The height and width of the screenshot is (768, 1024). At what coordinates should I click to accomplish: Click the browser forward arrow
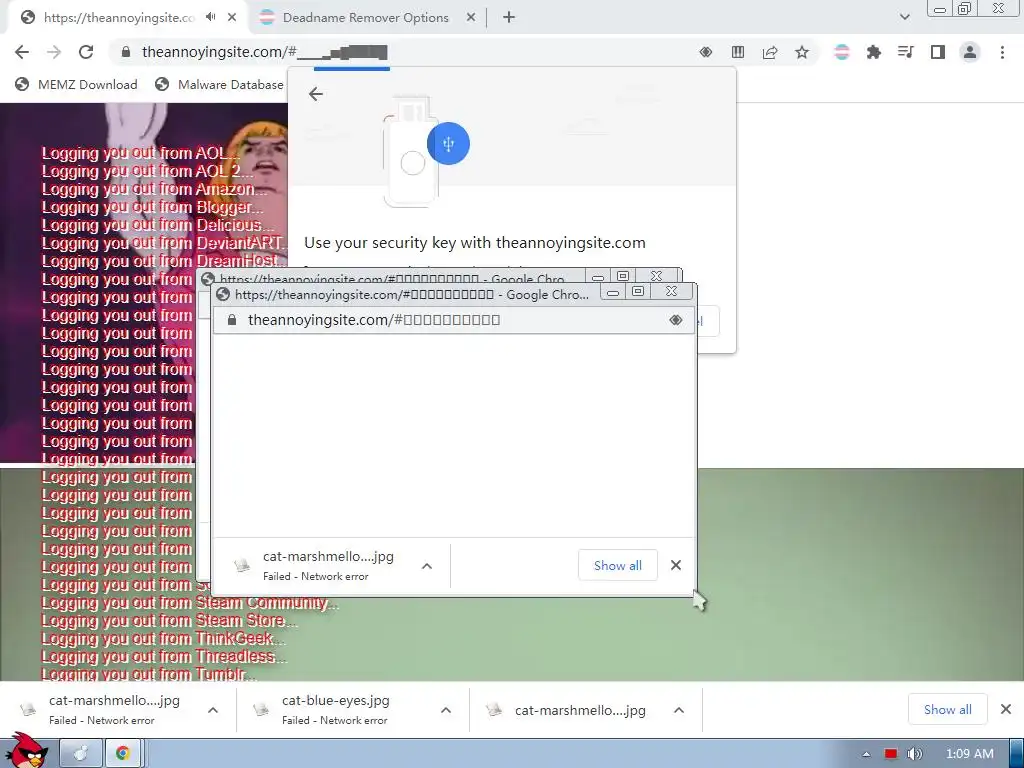(x=54, y=52)
